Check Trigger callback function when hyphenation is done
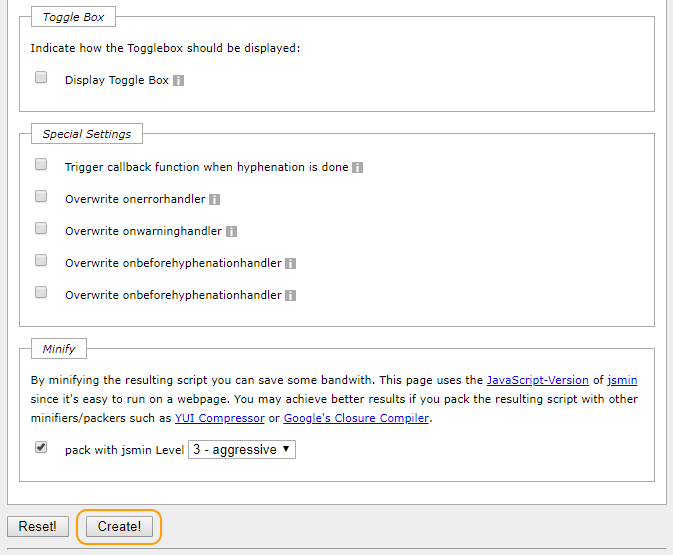This screenshot has width=673, height=555. coord(41,164)
